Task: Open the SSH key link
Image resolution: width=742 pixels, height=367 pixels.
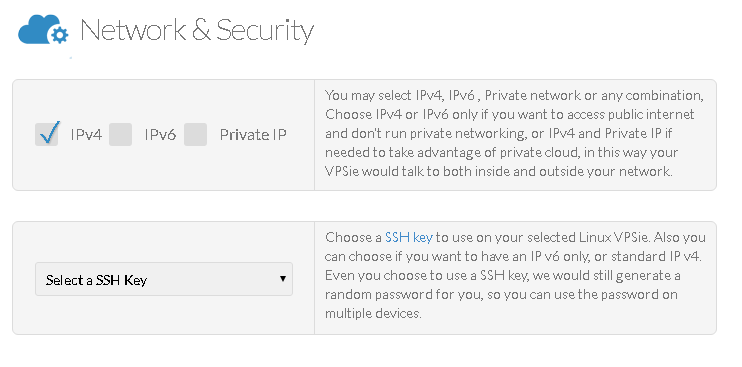Action: click(409, 237)
